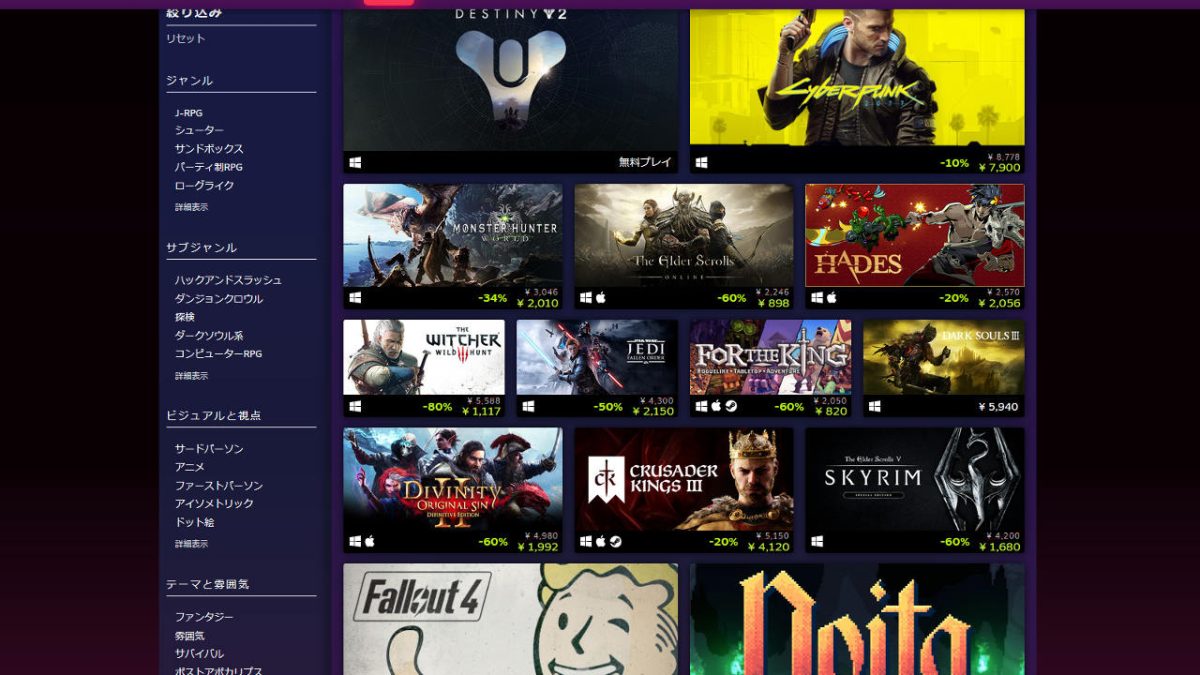The height and width of the screenshot is (675, 1200).
Task: Select the サンドボックス genre filter
Action: click(x=209, y=149)
